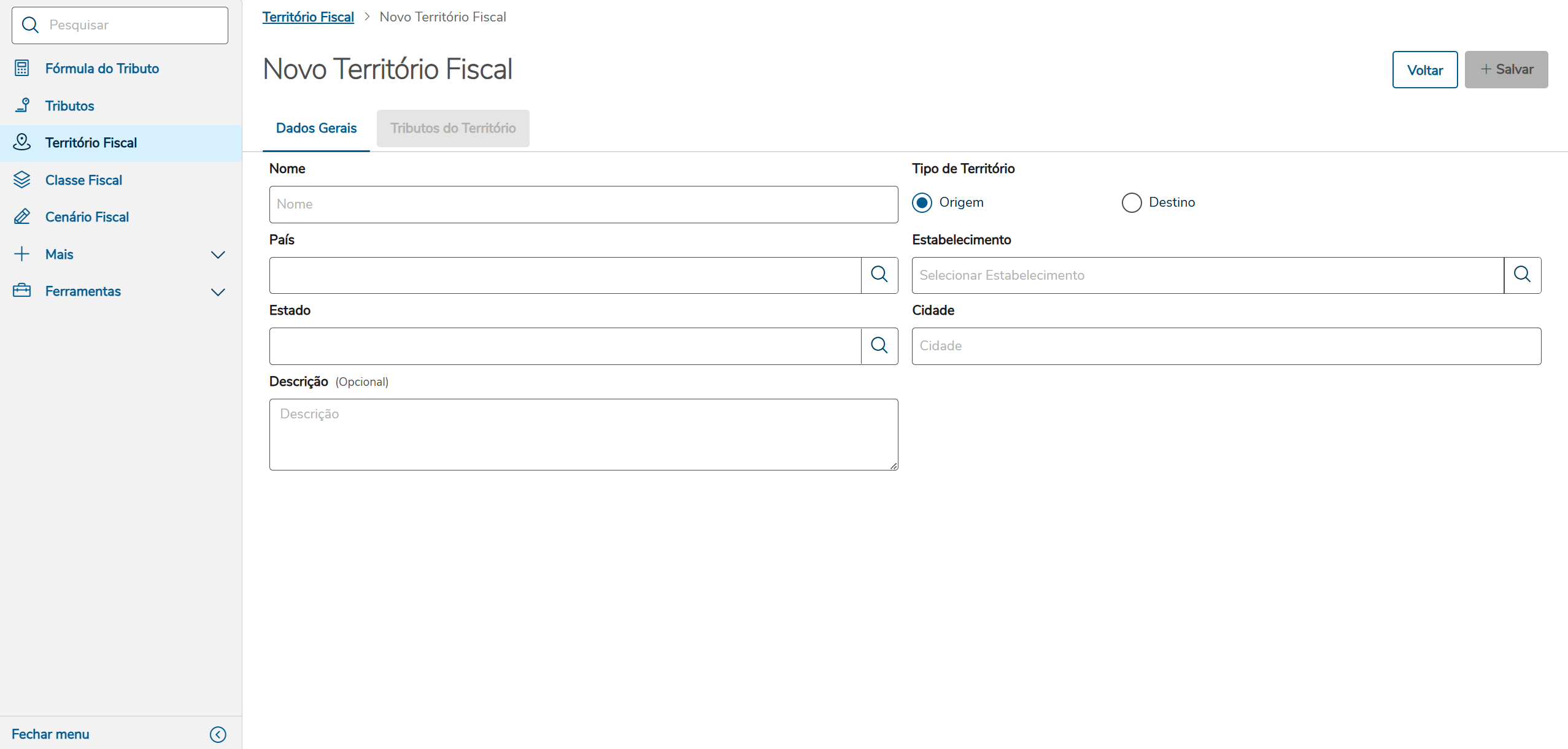Click the Voltar button
Image resolution: width=1568 pixels, height=749 pixels.
(x=1424, y=70)
